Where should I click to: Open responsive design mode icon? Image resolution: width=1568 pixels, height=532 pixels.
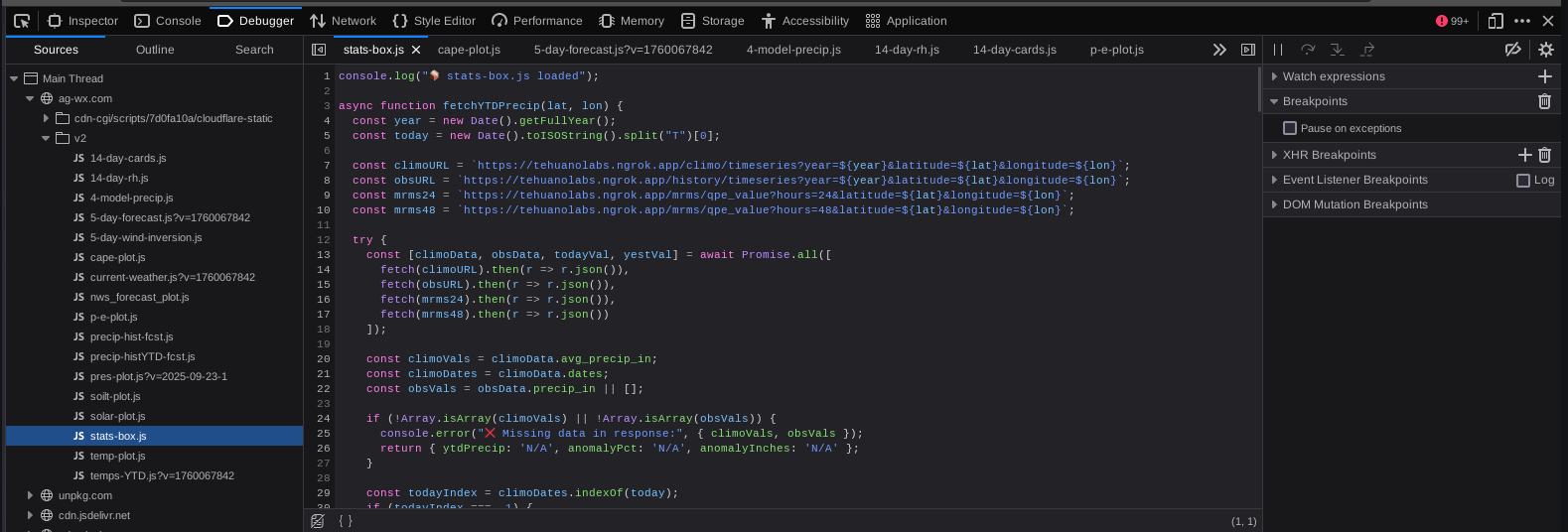pyautogui.click(x=1496, y=21)
